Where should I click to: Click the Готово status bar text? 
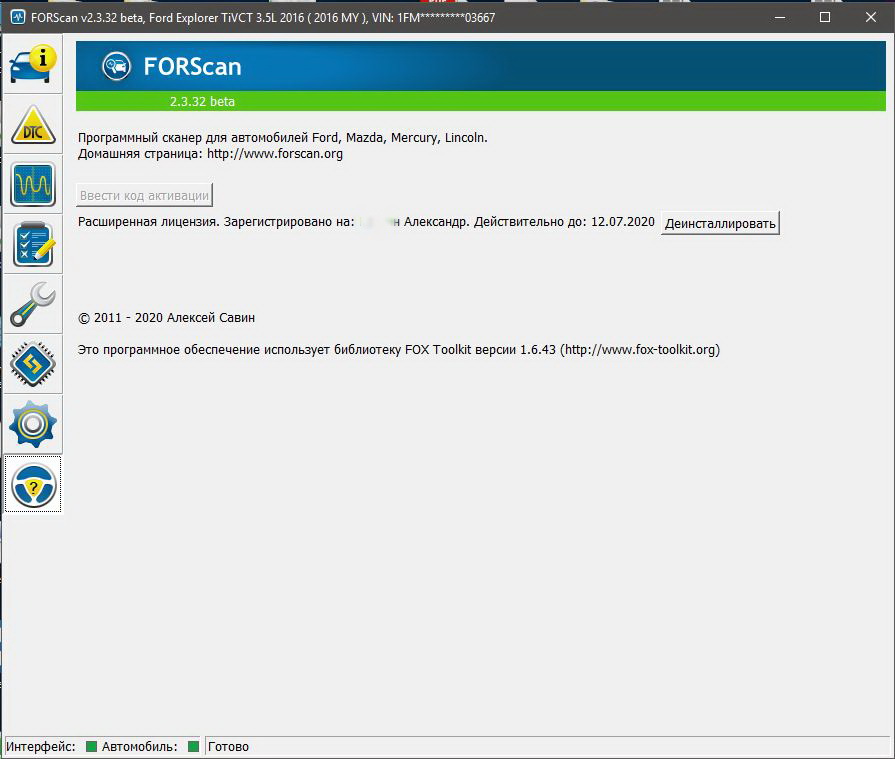coord(229,747)
